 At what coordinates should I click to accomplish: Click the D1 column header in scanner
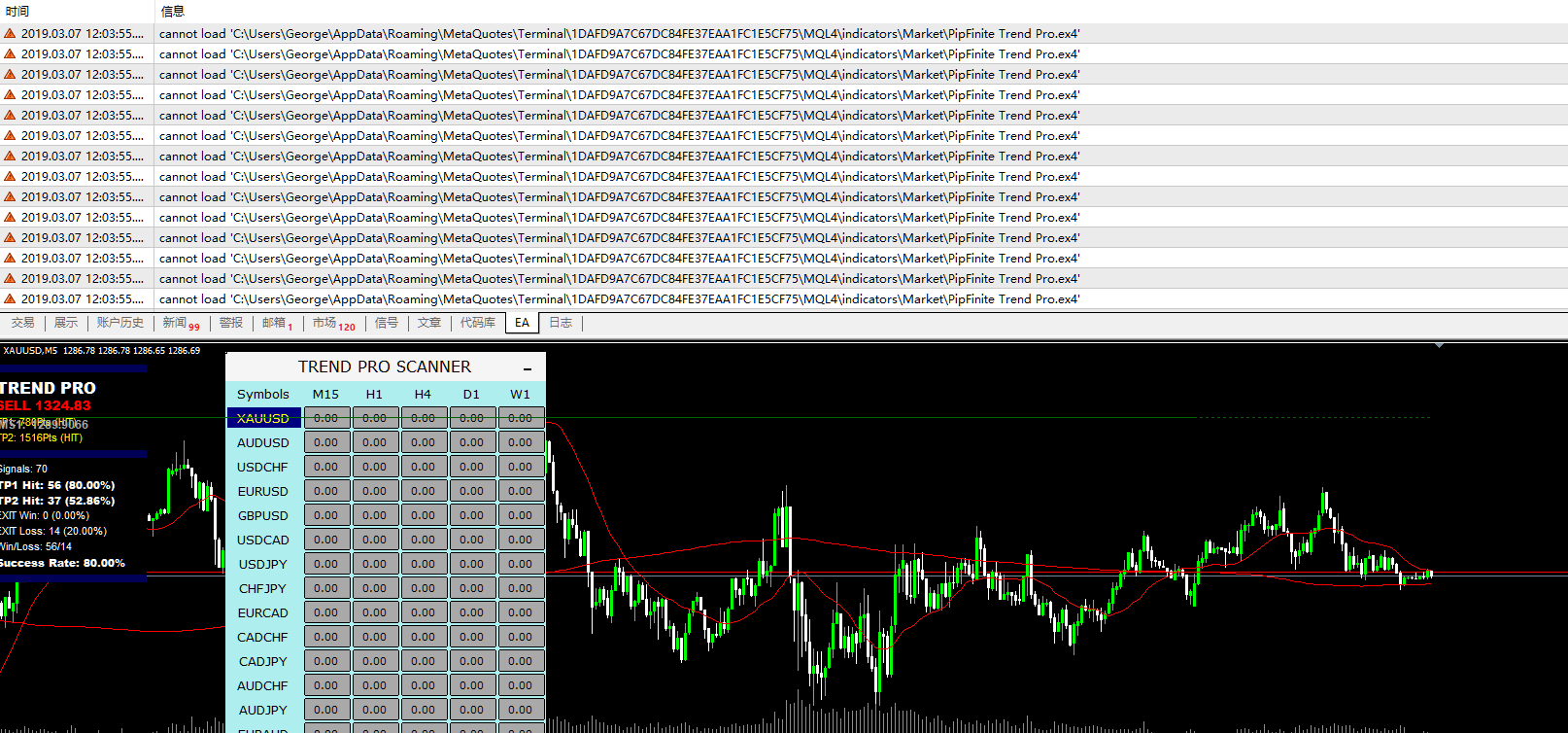(472, 394)
